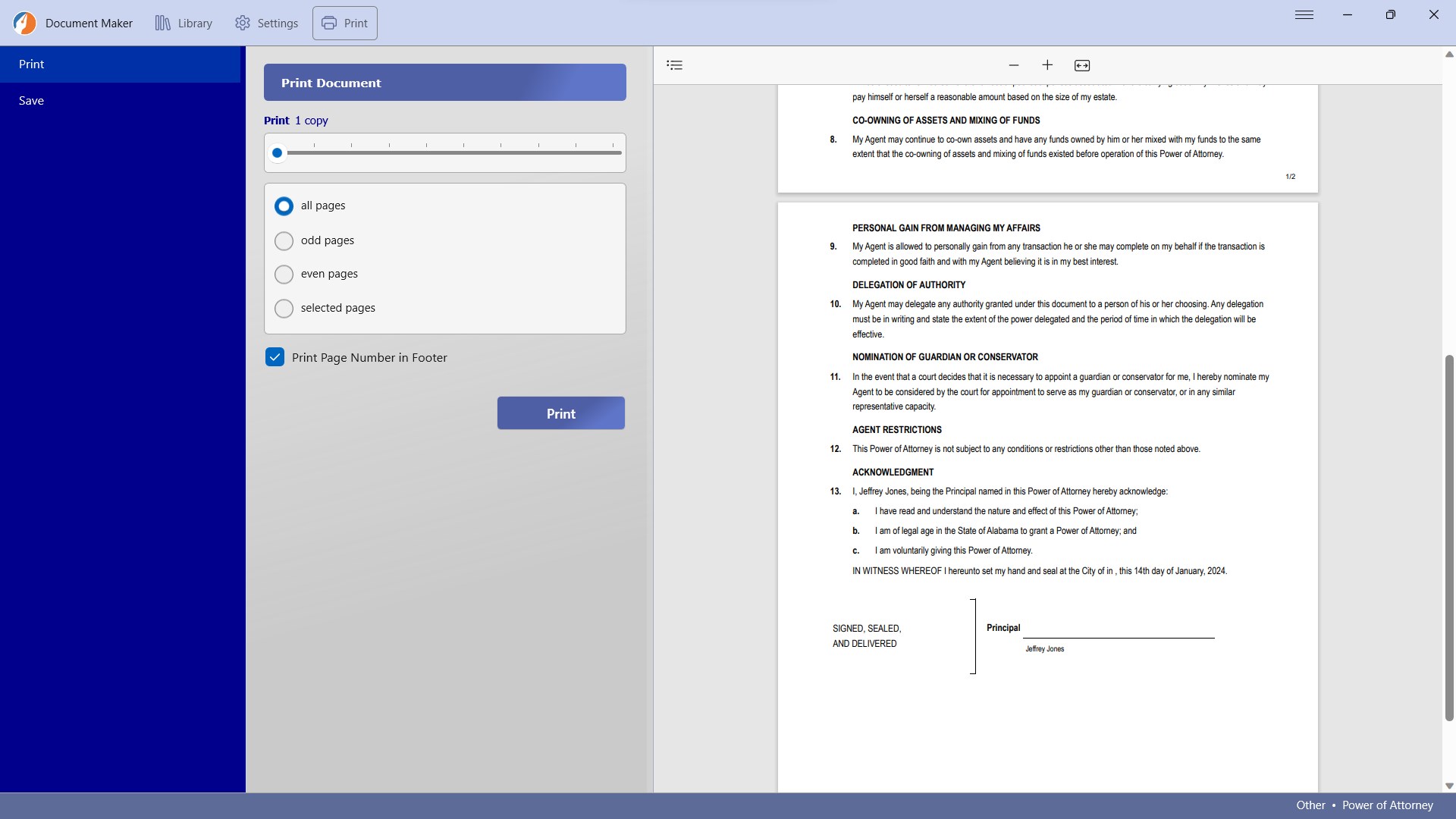This screenshot has width=1456, height=819.
Task: Open the hamburger menu near window controls
Action: (x=1304, y=14)
